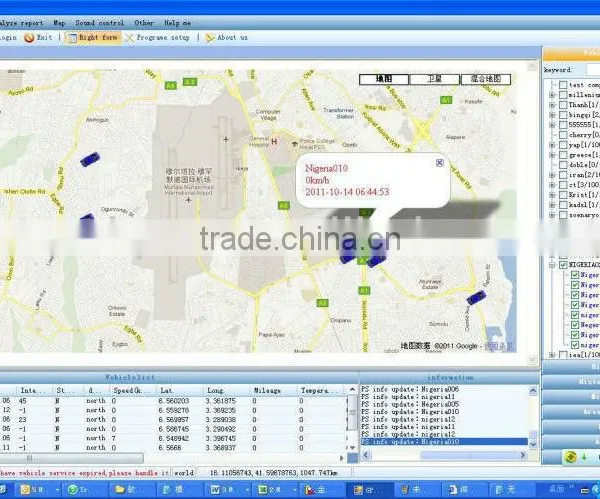Click the General Hospital H map icon
This screenshot has height=499, width=600.
pos(274,142)
